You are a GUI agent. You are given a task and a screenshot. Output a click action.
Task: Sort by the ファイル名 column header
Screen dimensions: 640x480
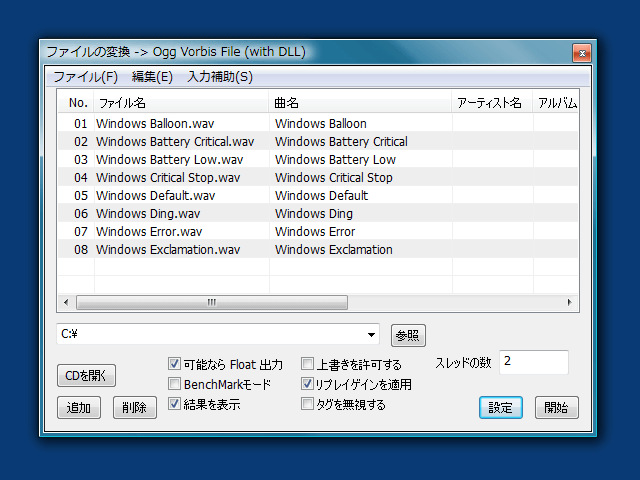pyautogui.click(x=181, y=102)
